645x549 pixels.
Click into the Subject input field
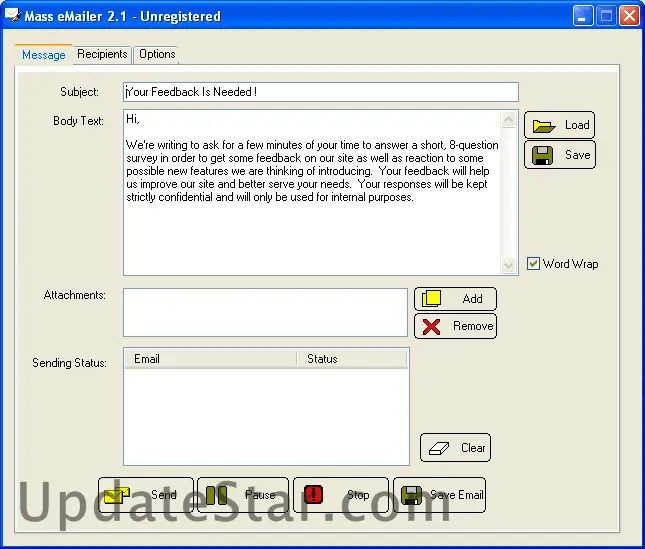click(321, 92)
